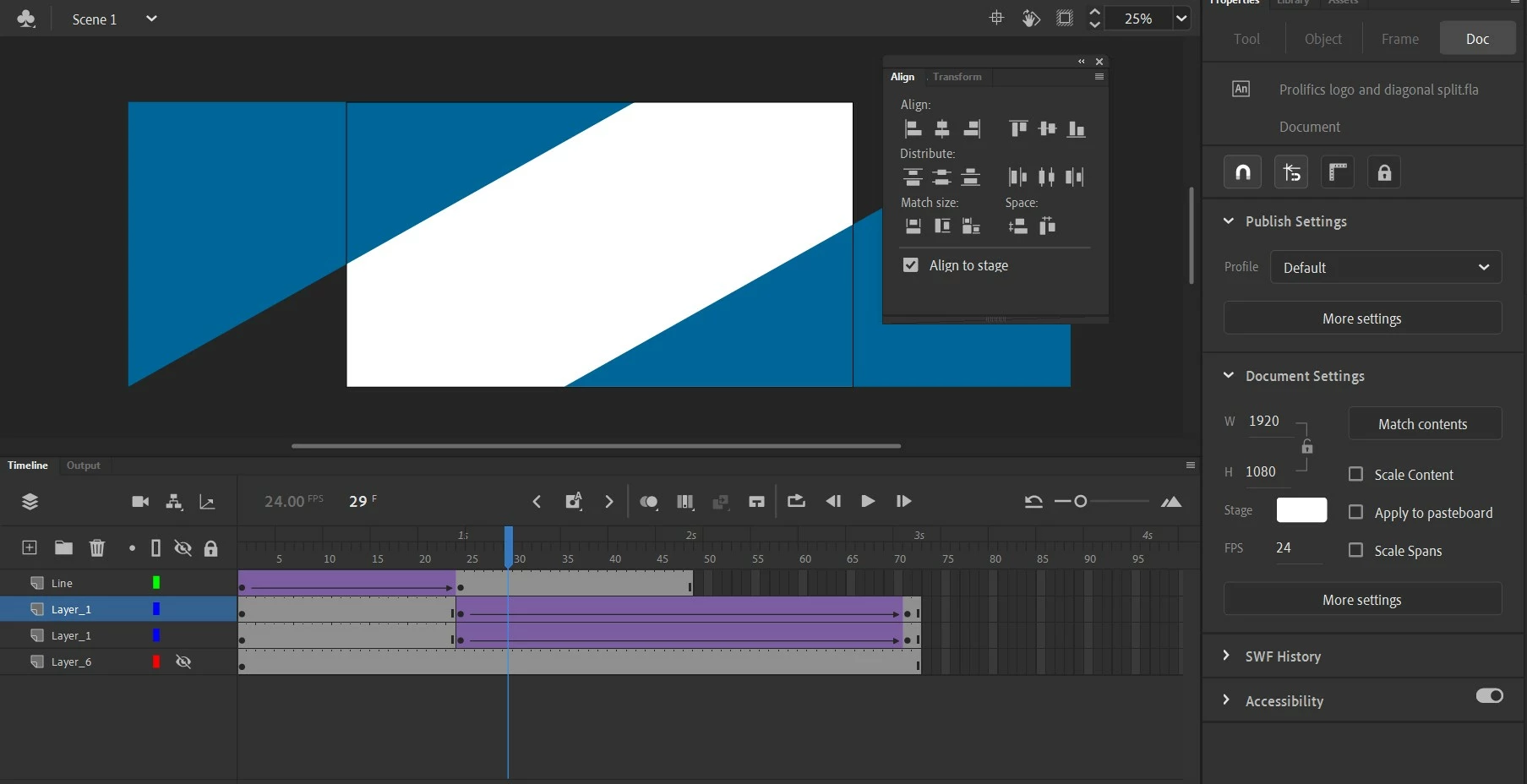Go to the previous keyframe
This screenshot has width=1527, height=784.
coord(537,502)
